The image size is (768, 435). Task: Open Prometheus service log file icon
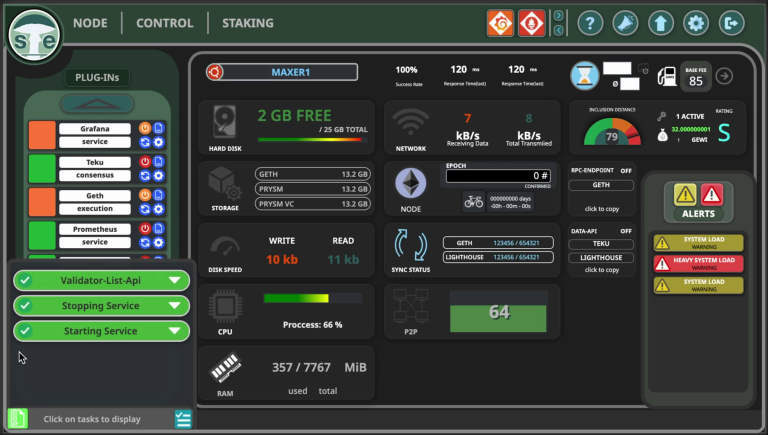(159, 228)
